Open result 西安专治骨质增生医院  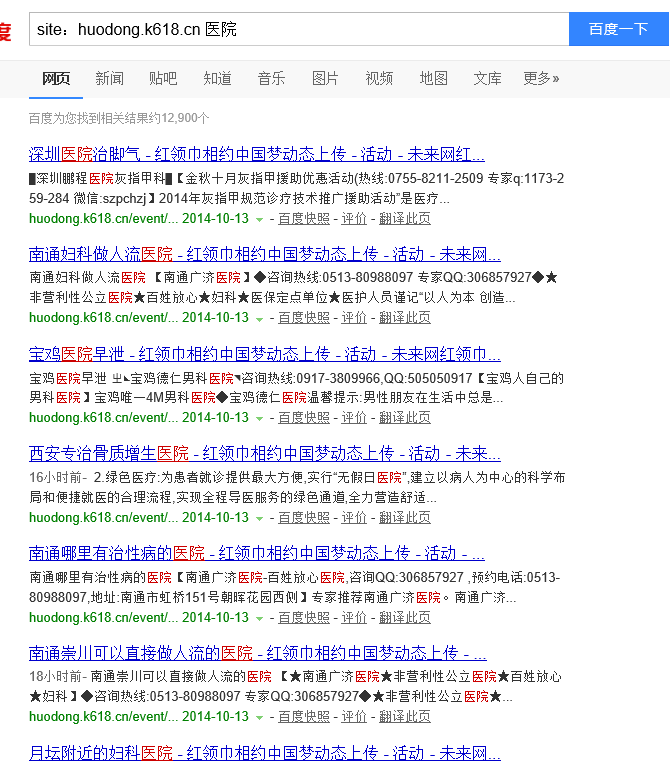[265, 453]
